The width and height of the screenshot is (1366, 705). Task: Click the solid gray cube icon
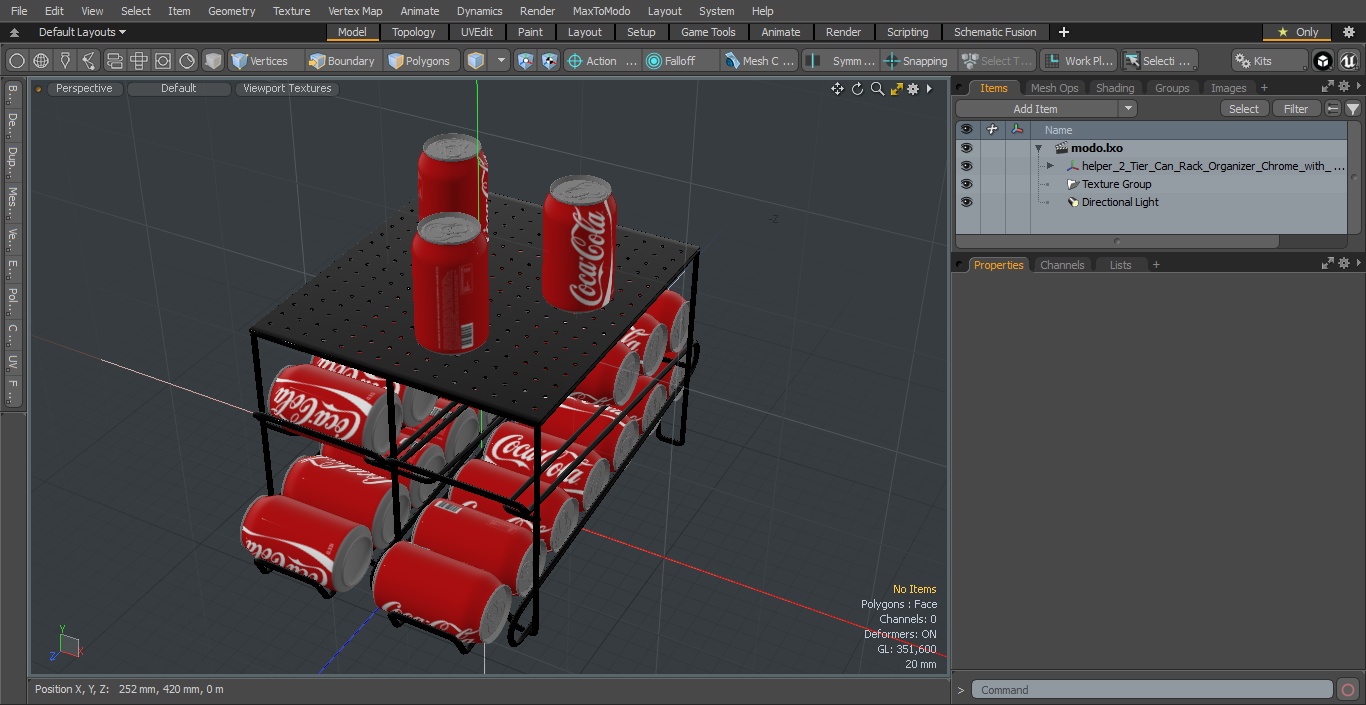pos(213,61)
